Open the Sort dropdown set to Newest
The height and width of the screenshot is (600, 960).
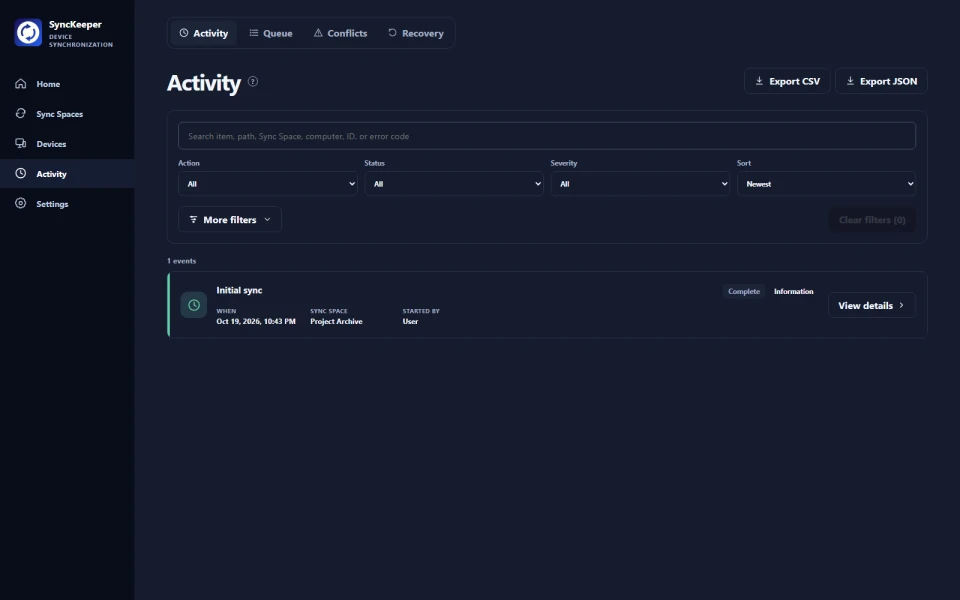827,184
